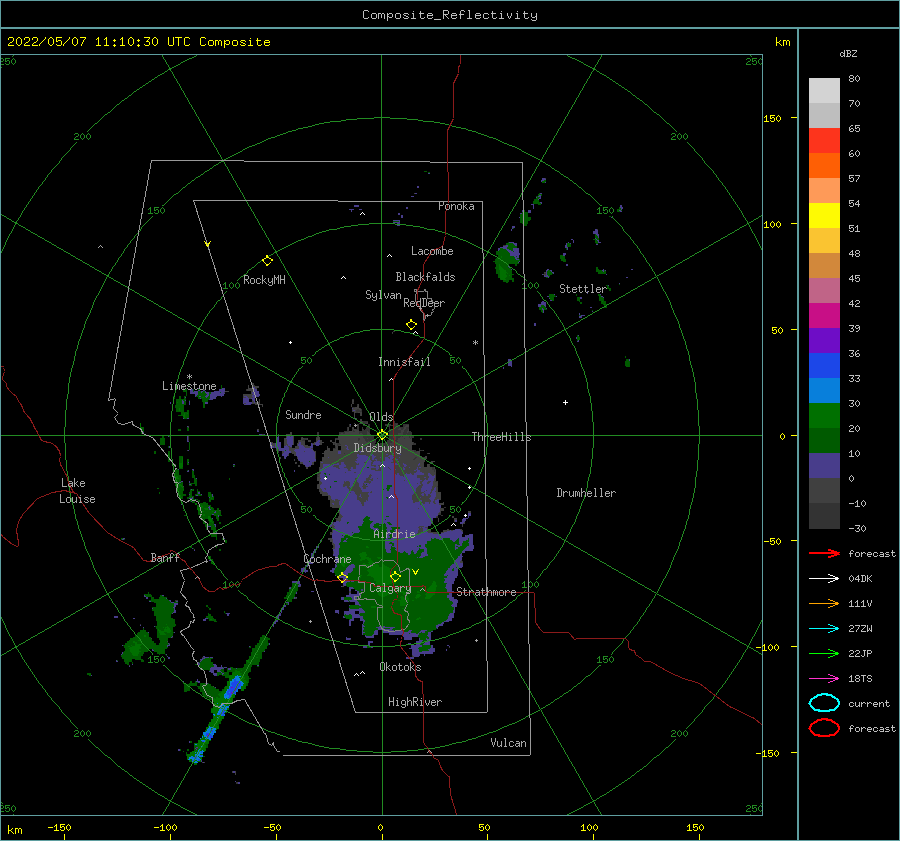Click the ThreeHills town label
The image size is (900, 841).
pos(501,437)
